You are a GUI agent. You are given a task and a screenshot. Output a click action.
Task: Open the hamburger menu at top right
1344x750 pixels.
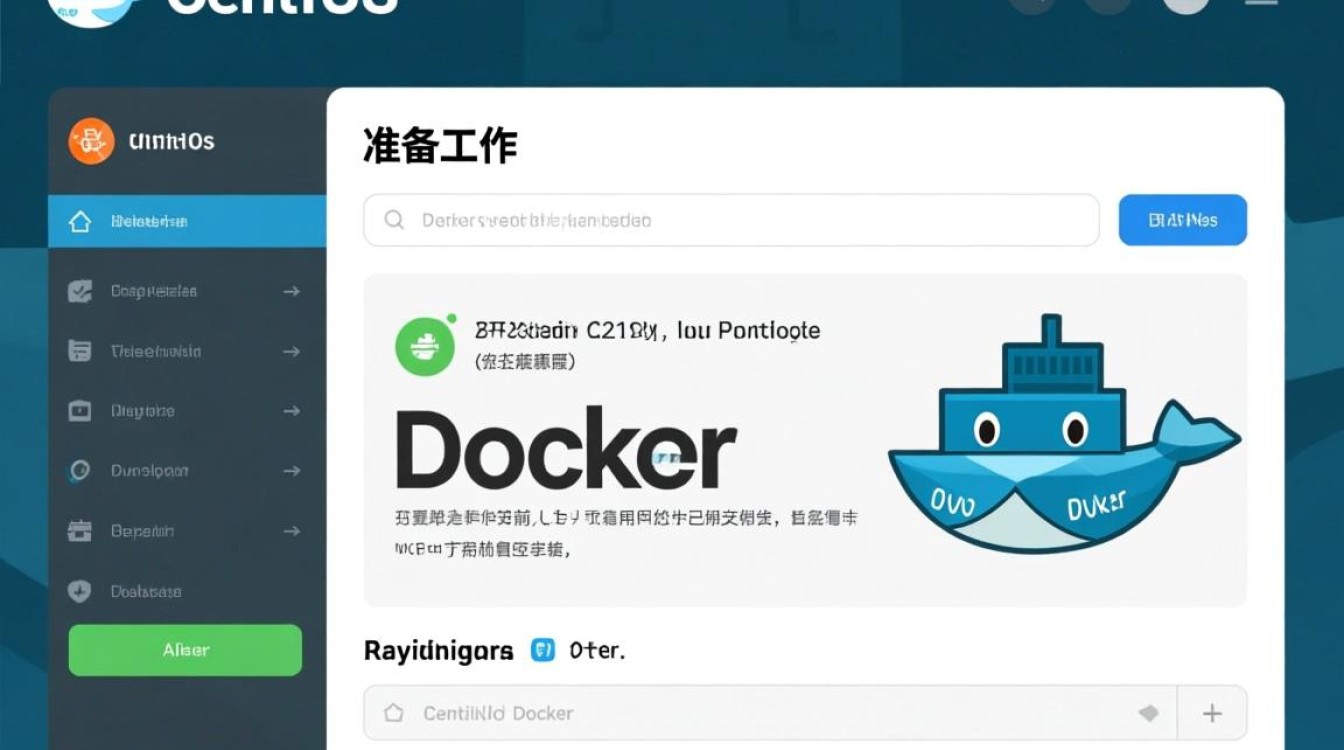click(1261, 3)
